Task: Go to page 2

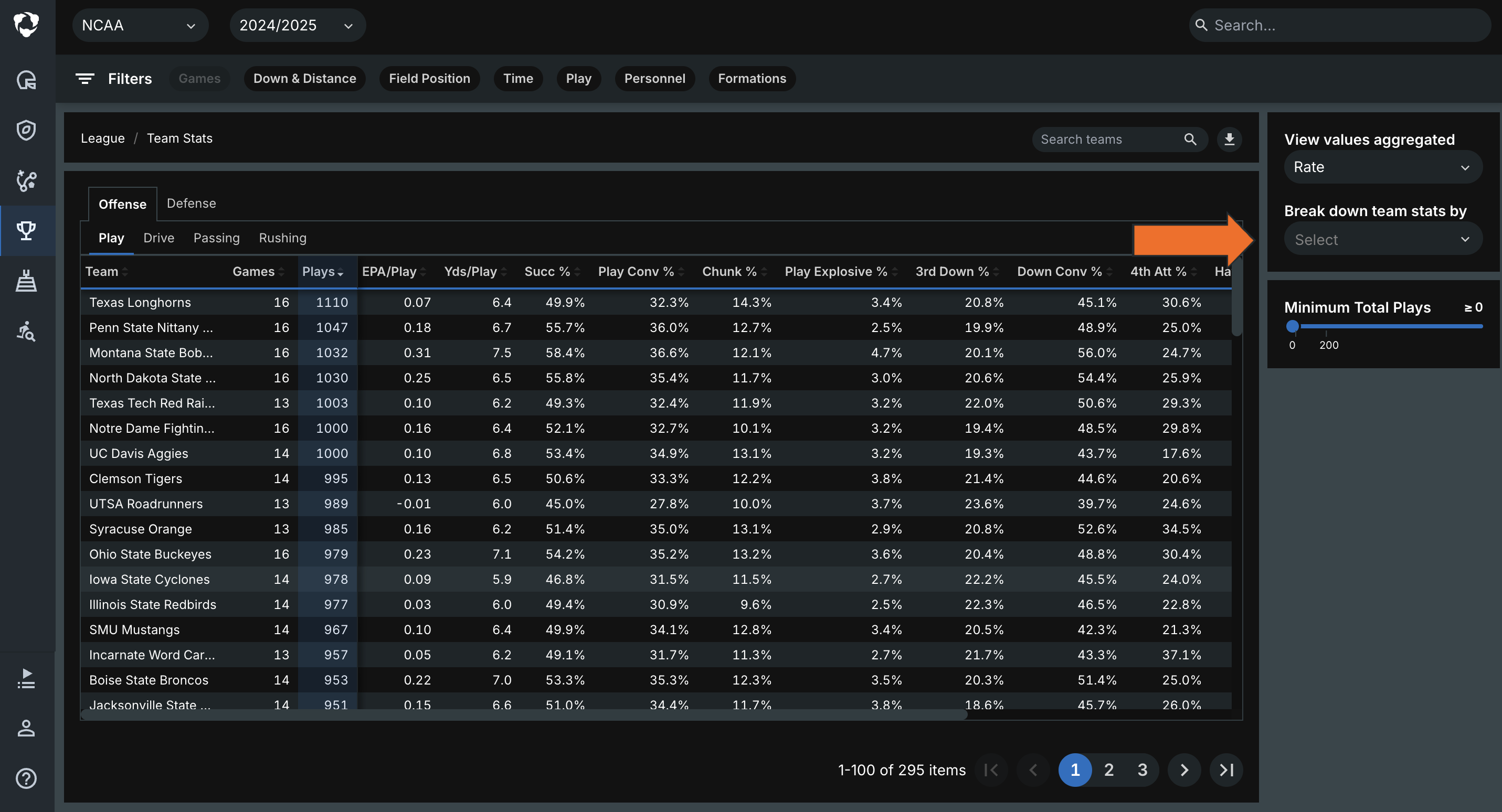Action: 1109,770
